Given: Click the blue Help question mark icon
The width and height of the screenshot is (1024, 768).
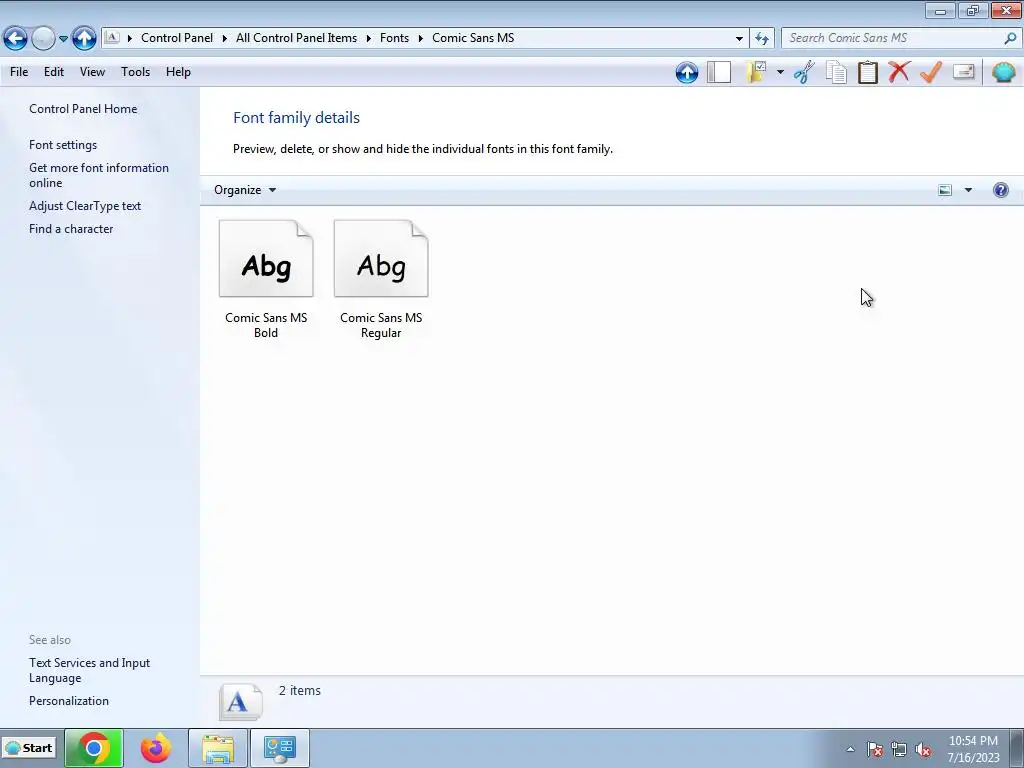Looking at the screenshot, I should point(1000,190).
